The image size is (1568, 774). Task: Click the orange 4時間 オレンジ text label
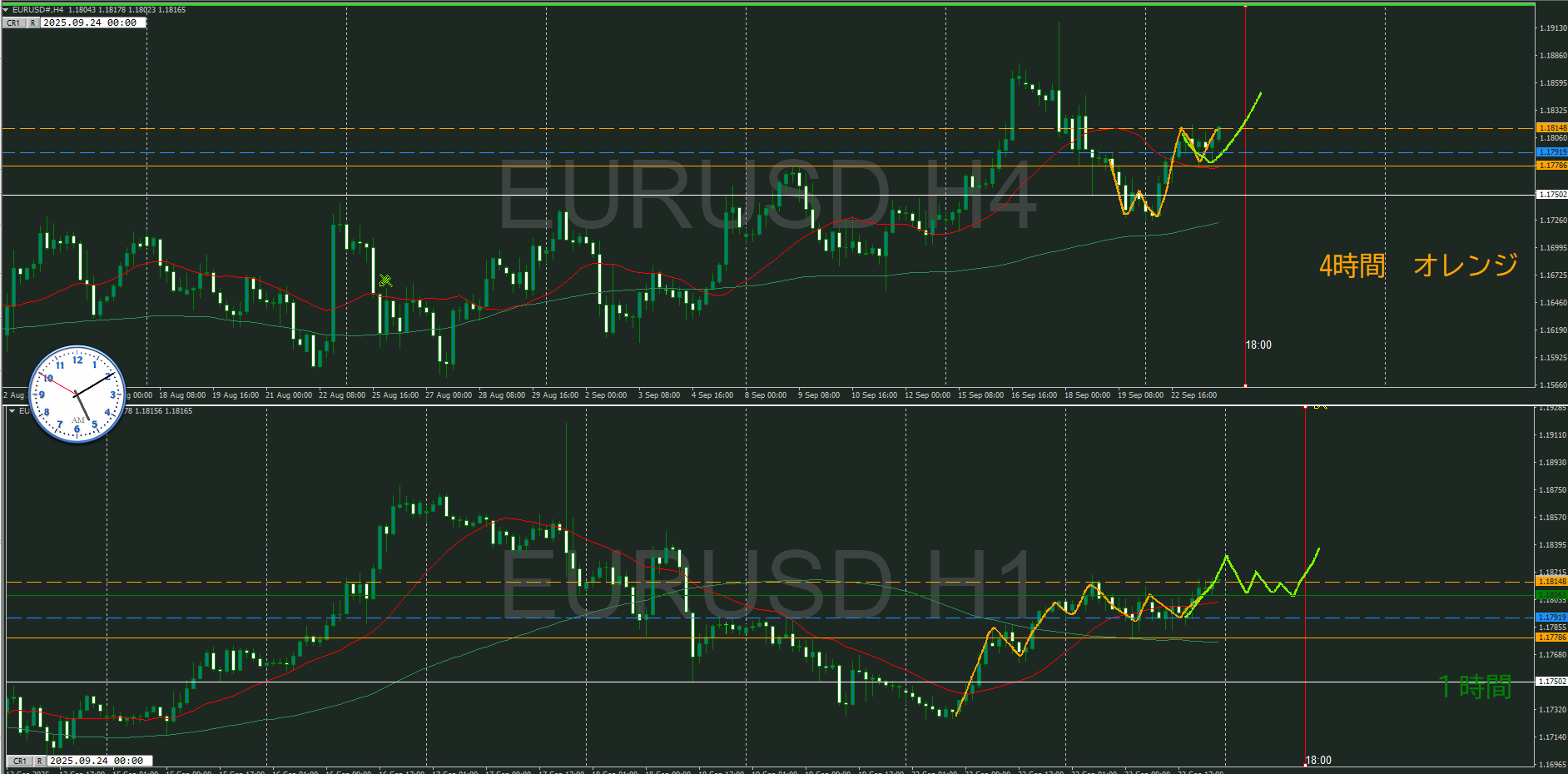pos(1418,265)
